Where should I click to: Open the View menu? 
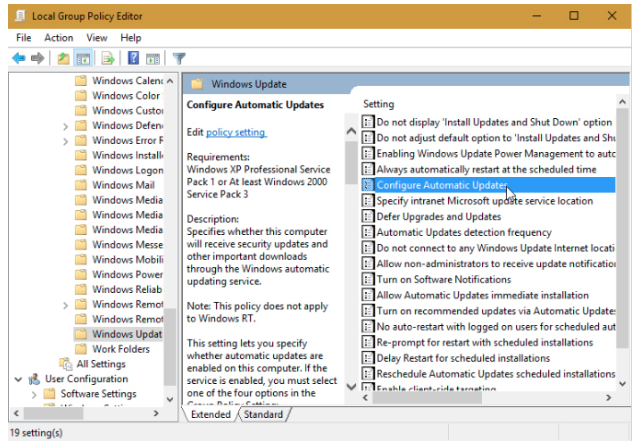(x=97, y=38)
